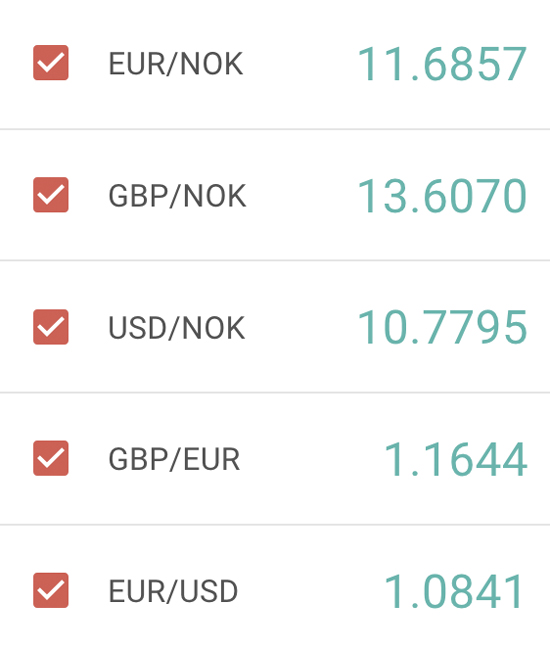Tap the 1.1644 rate value
This screenshot has height=650, width=550.
tap(456, 459)
